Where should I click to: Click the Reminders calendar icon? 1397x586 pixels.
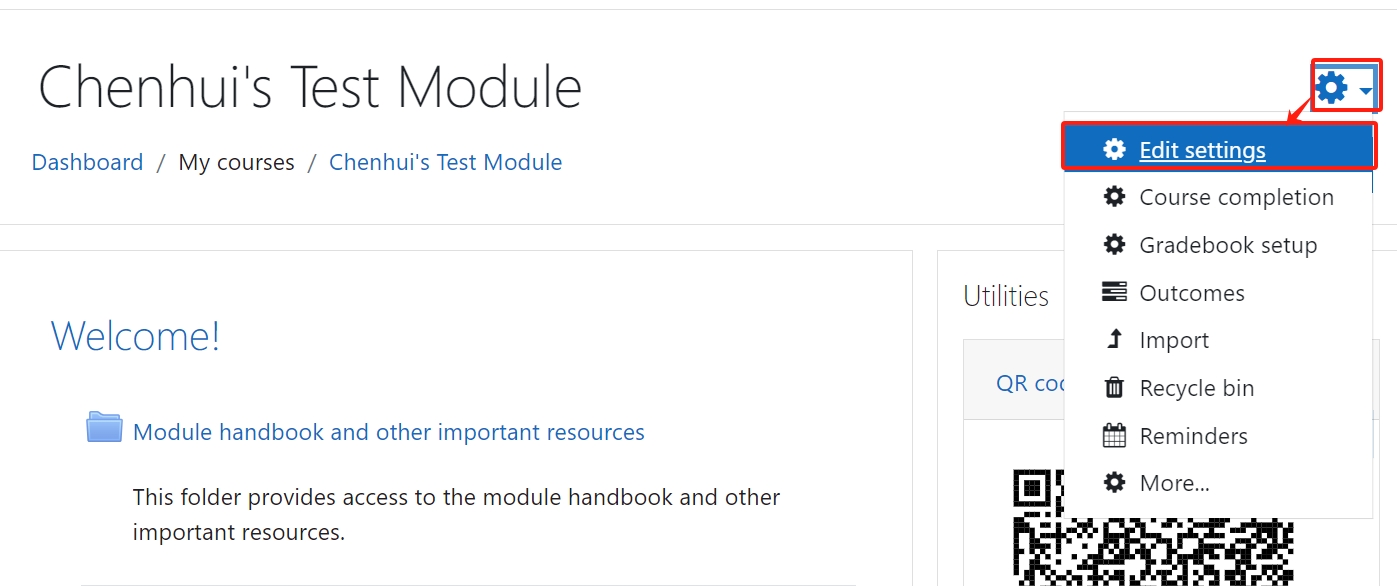point(1114,435)
